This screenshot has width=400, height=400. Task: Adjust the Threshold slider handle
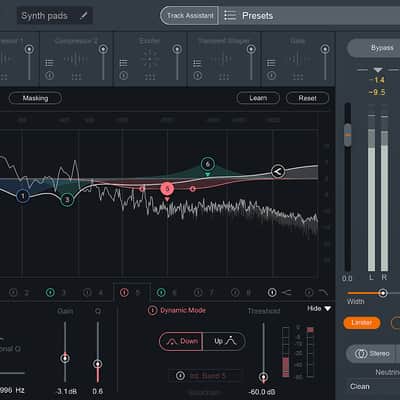tap(263, 377)
